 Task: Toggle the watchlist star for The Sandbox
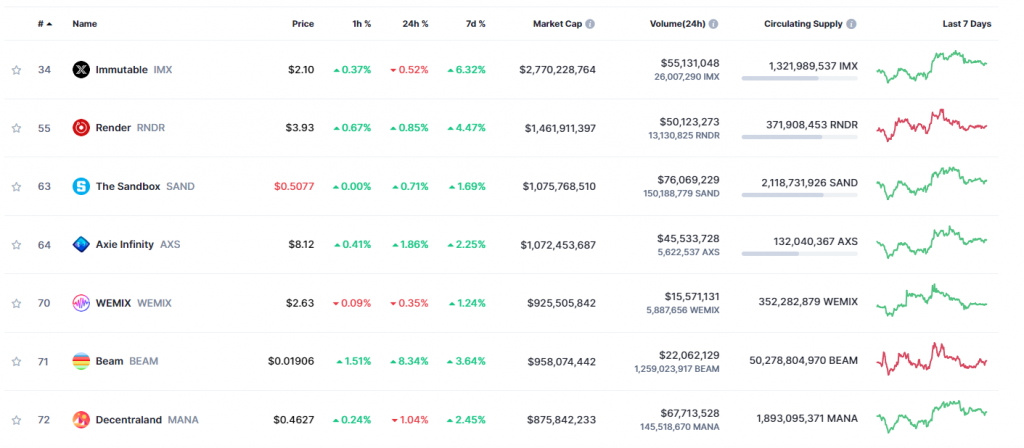pyautogui.click(x=16, y=187)
